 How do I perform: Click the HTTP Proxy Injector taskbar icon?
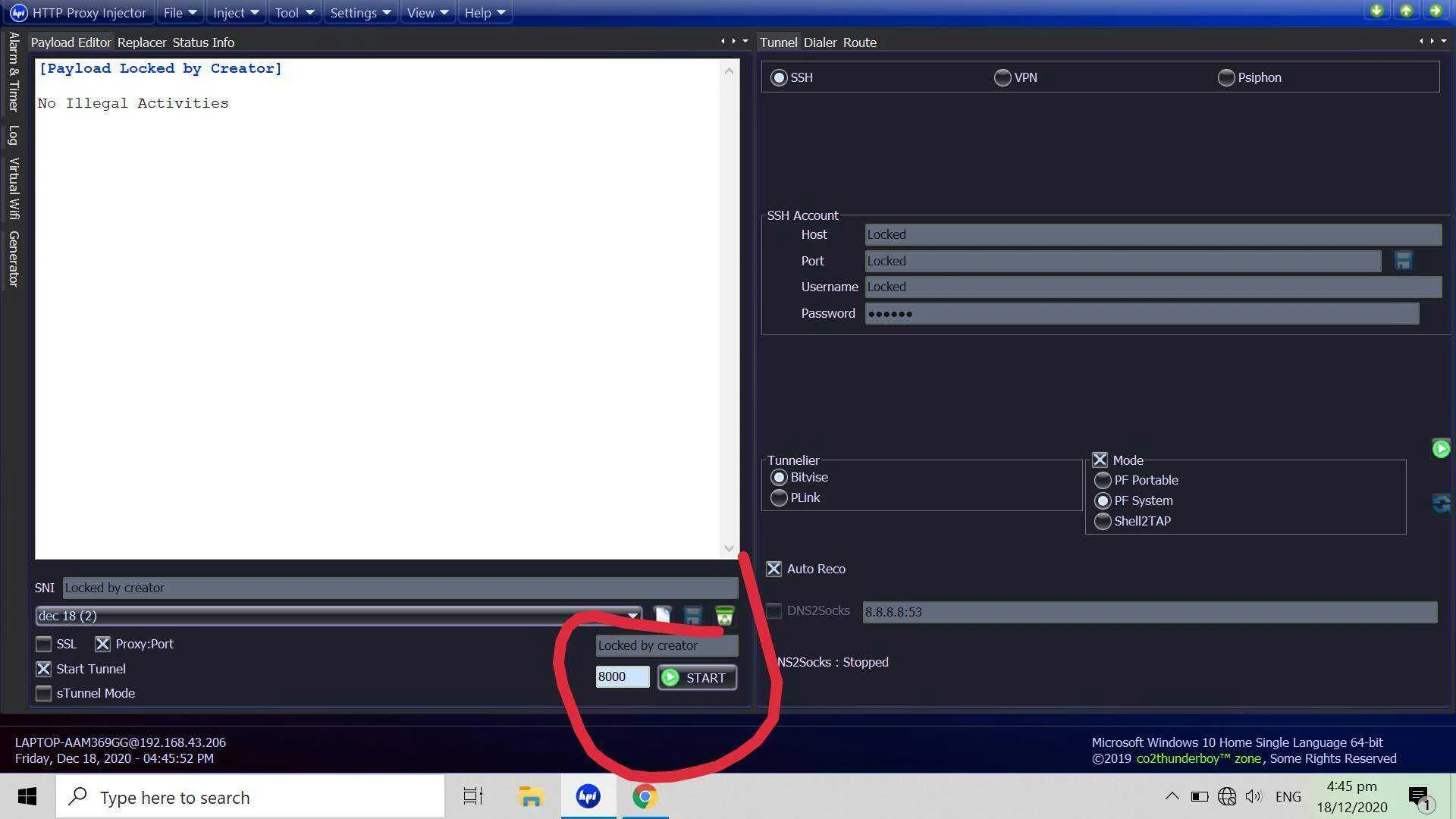tap(588, 796)
